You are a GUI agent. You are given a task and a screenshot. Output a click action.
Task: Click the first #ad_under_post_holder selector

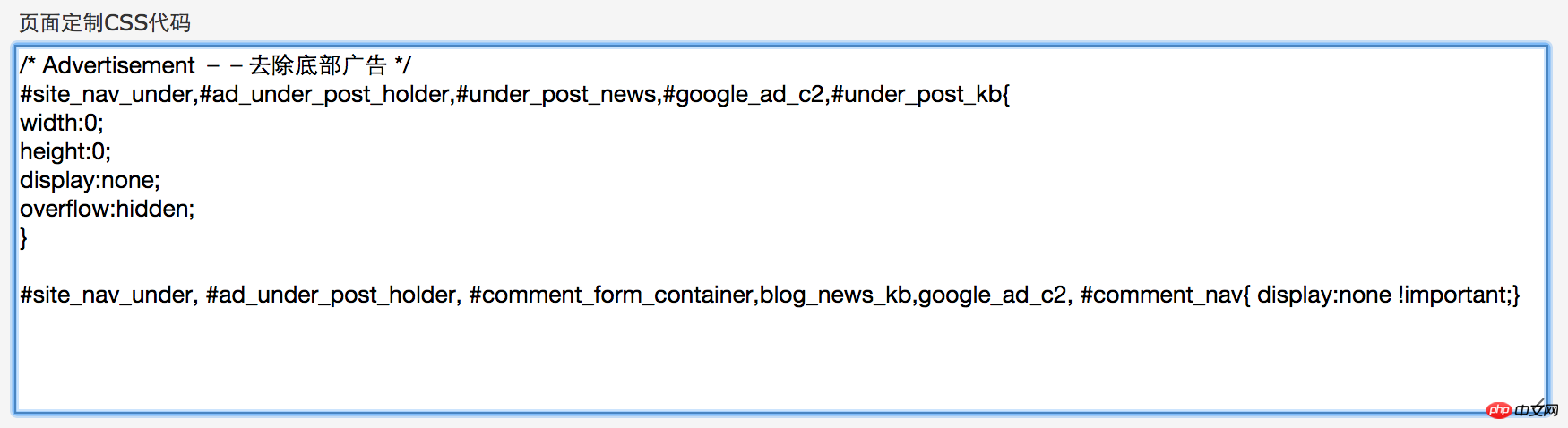324,94
